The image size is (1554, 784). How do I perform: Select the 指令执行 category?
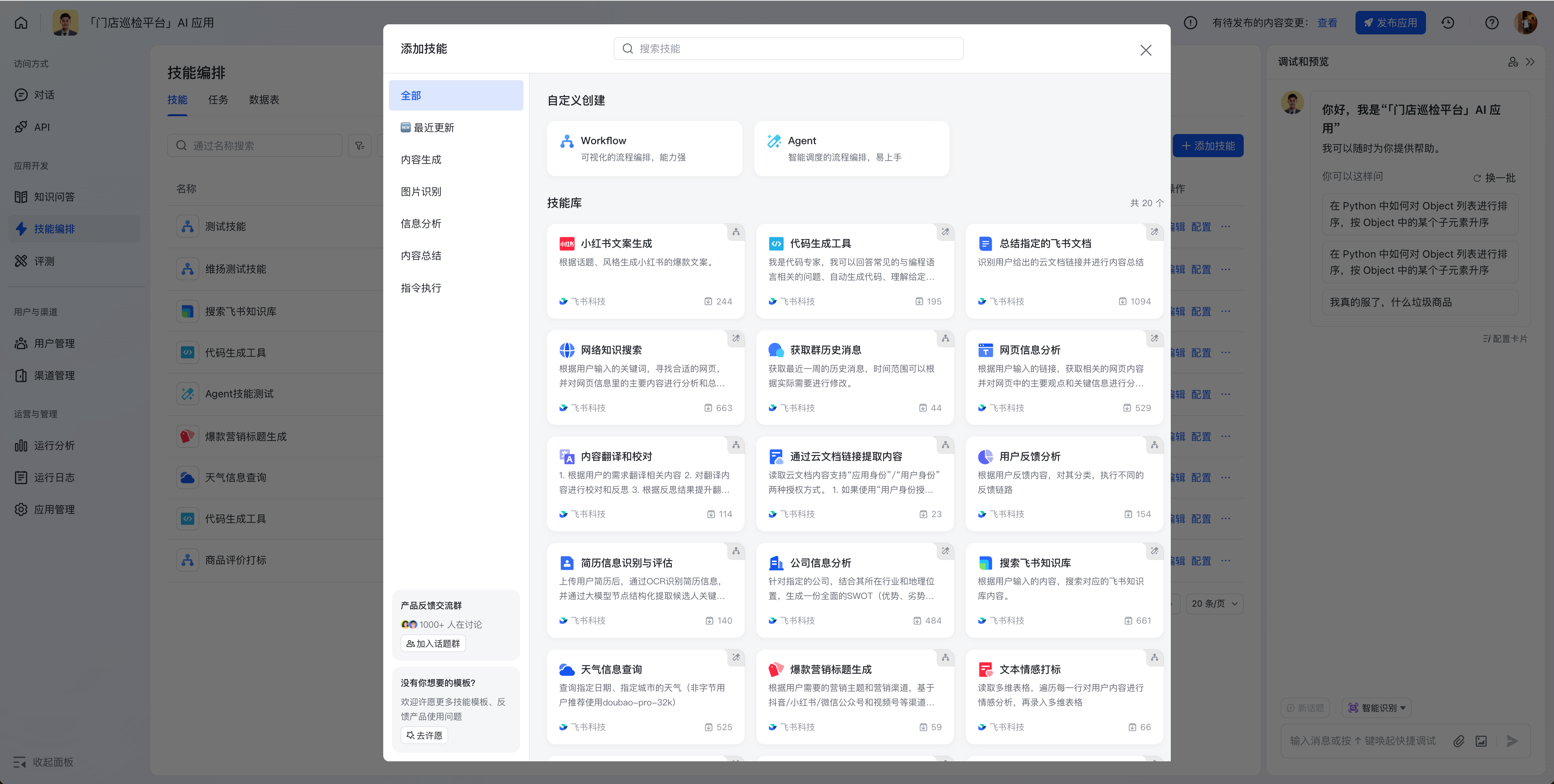456,288
